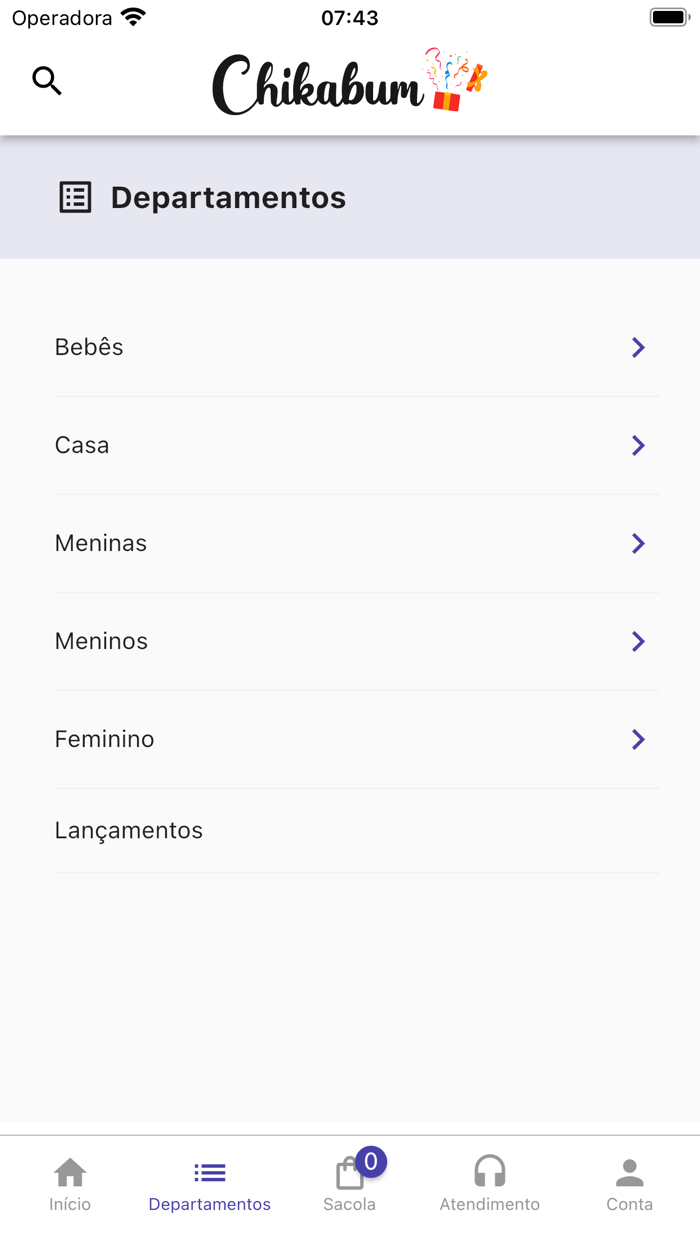The height and width of the screenshot is (1244, 700).
Task: Open the Meninas category arrow
Action: coord(638,543)
